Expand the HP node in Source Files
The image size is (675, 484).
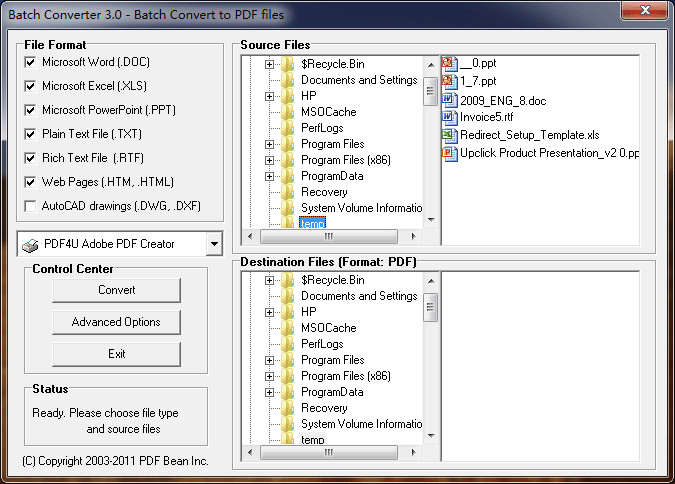click(269, 96)
